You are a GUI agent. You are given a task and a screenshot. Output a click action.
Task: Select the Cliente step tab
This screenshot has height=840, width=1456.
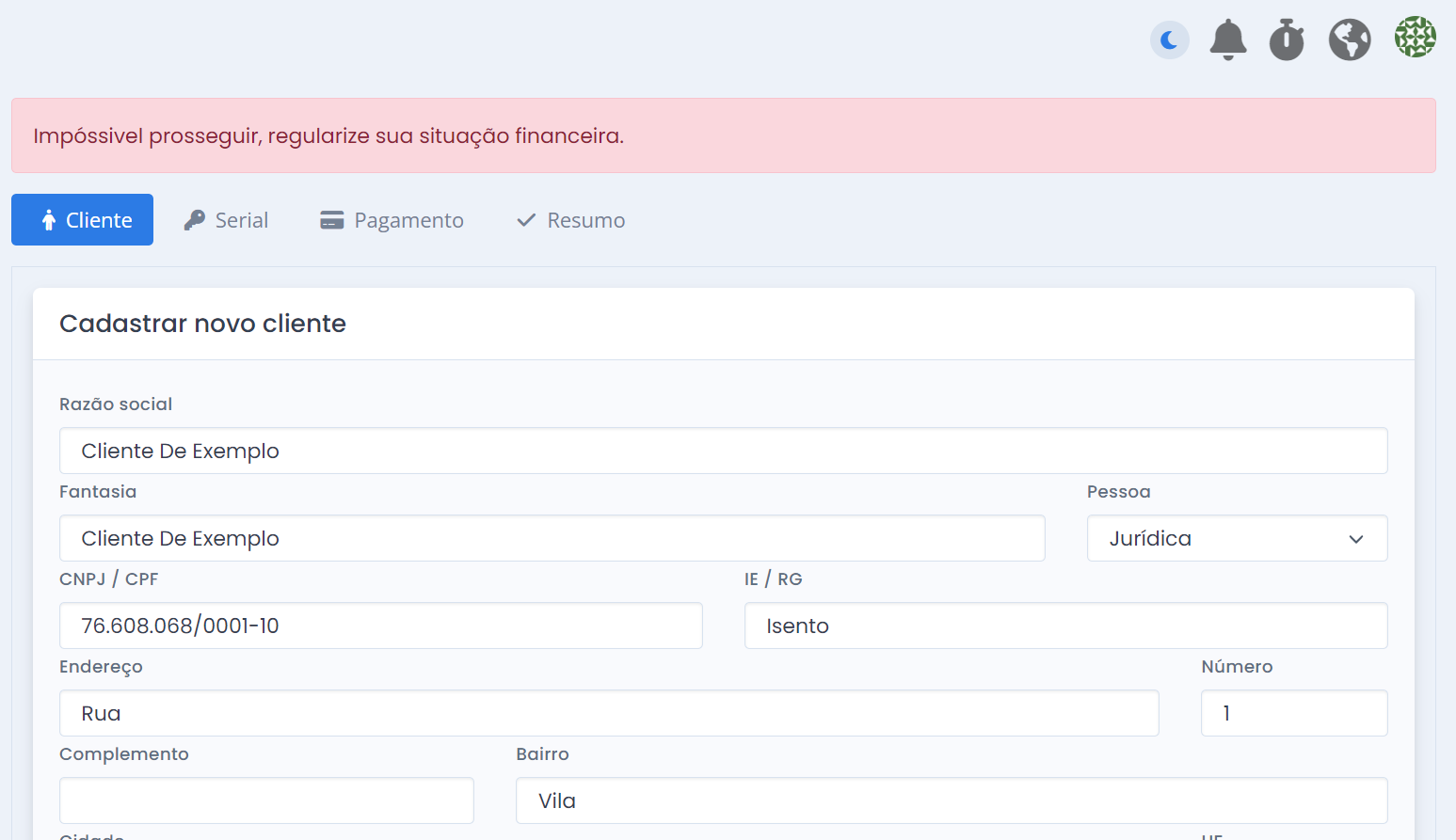83,220
